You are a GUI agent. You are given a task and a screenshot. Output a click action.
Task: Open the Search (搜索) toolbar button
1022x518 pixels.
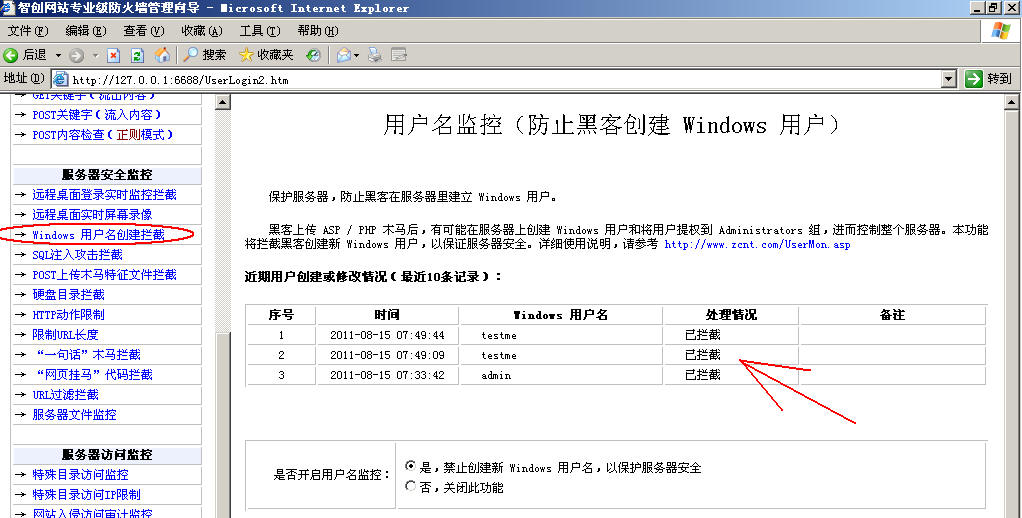205,55
